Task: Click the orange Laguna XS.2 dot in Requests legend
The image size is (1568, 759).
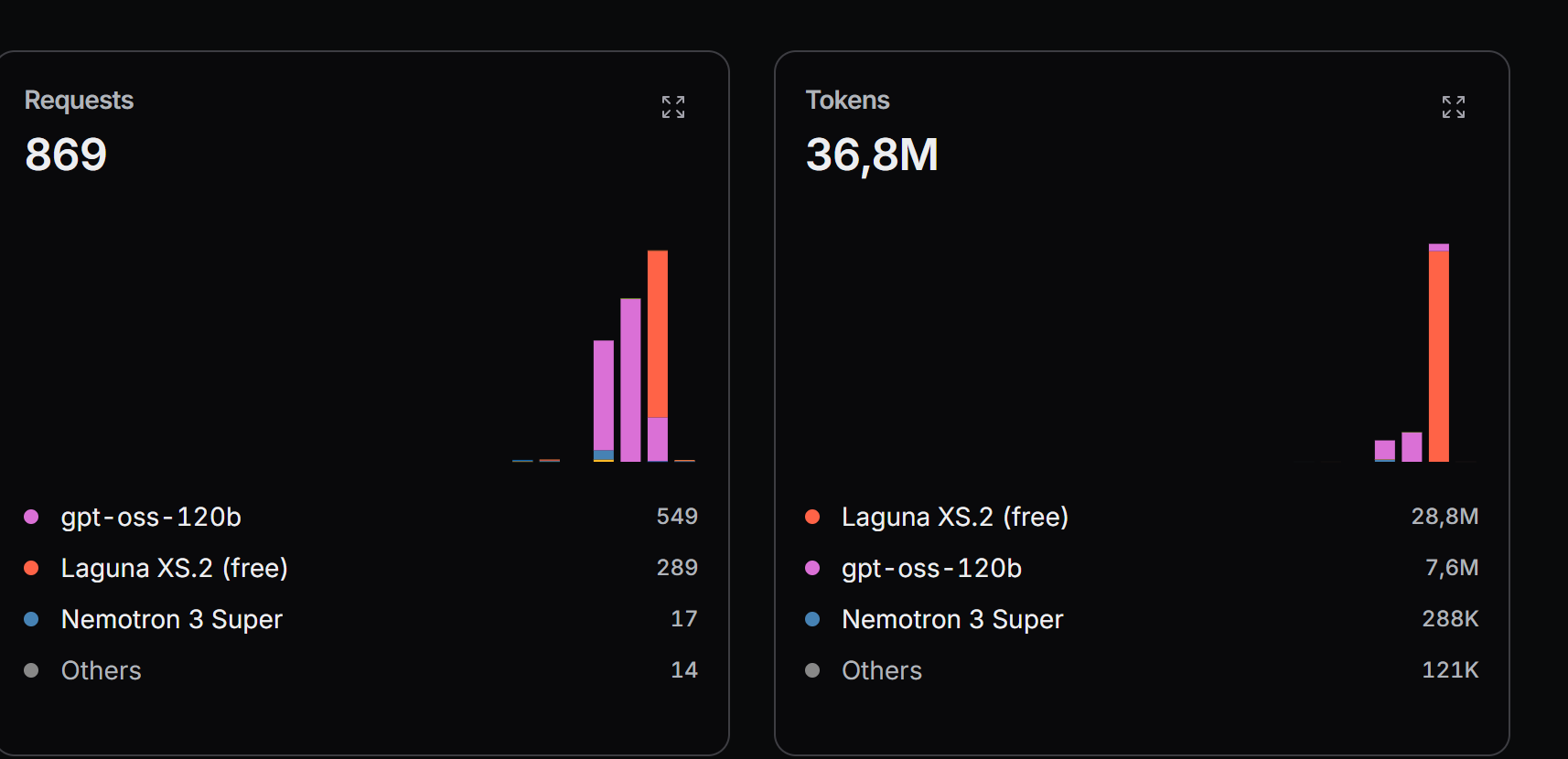Action: (x=31, y=568)
